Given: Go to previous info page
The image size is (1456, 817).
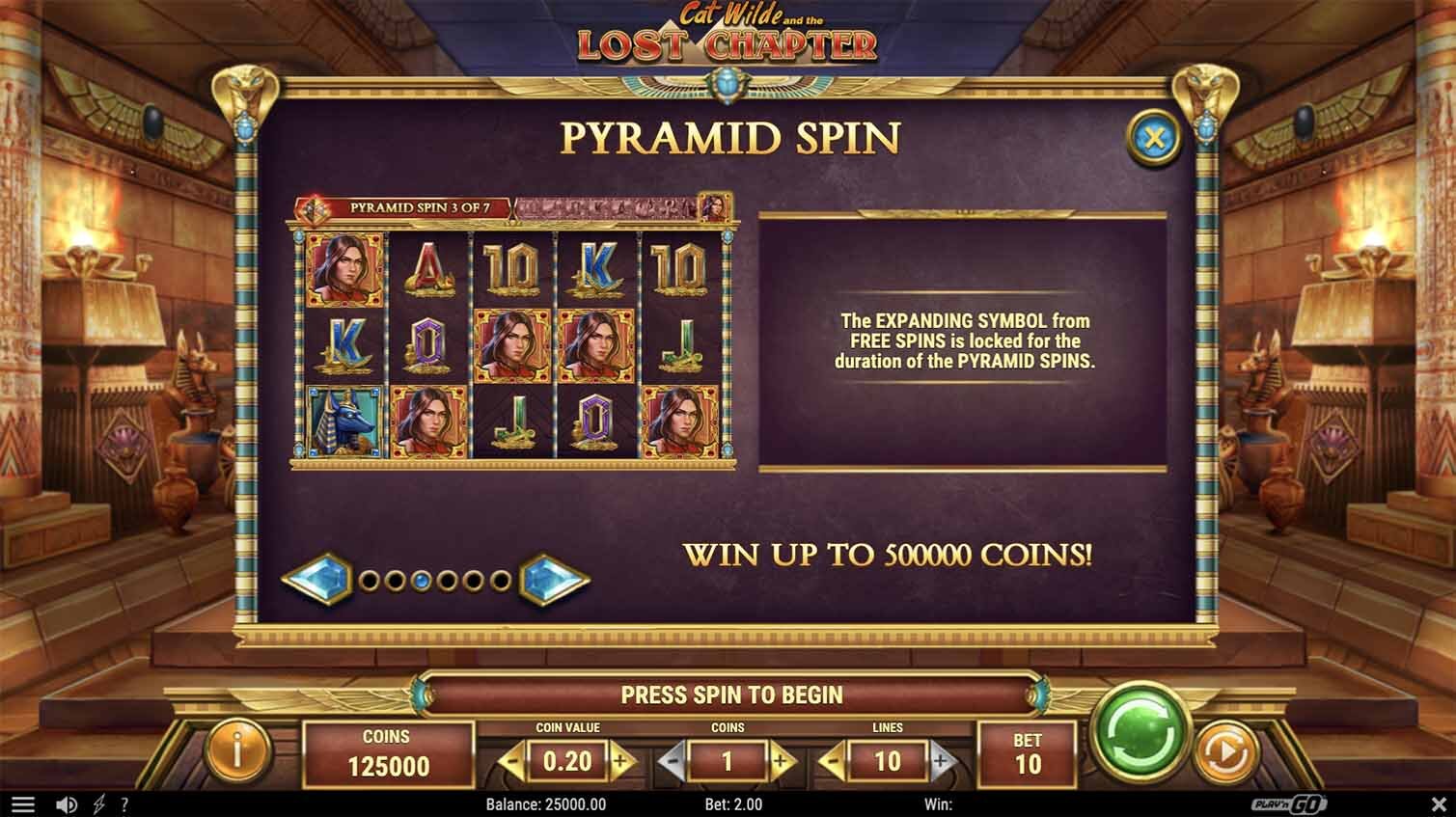Looking at the screenshot, I should pos(316,580).
